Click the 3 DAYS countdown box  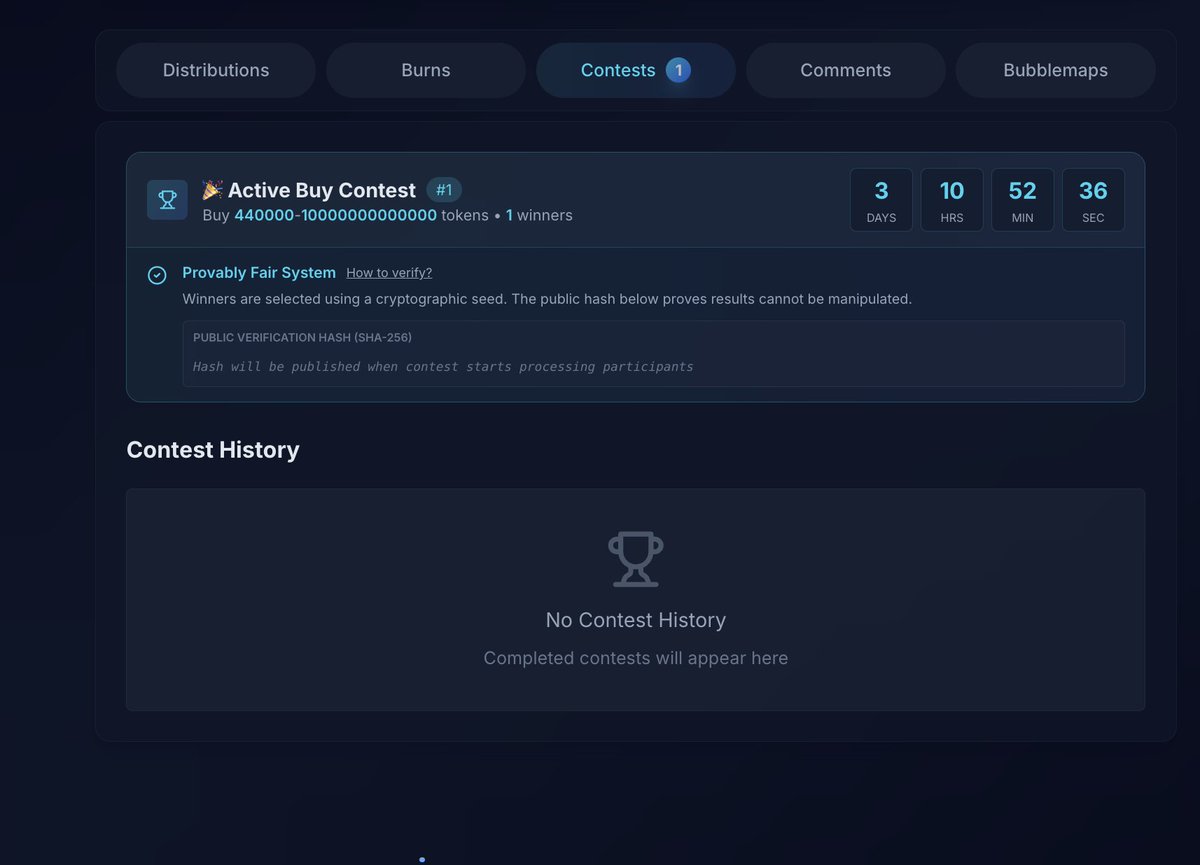[881, 200]
